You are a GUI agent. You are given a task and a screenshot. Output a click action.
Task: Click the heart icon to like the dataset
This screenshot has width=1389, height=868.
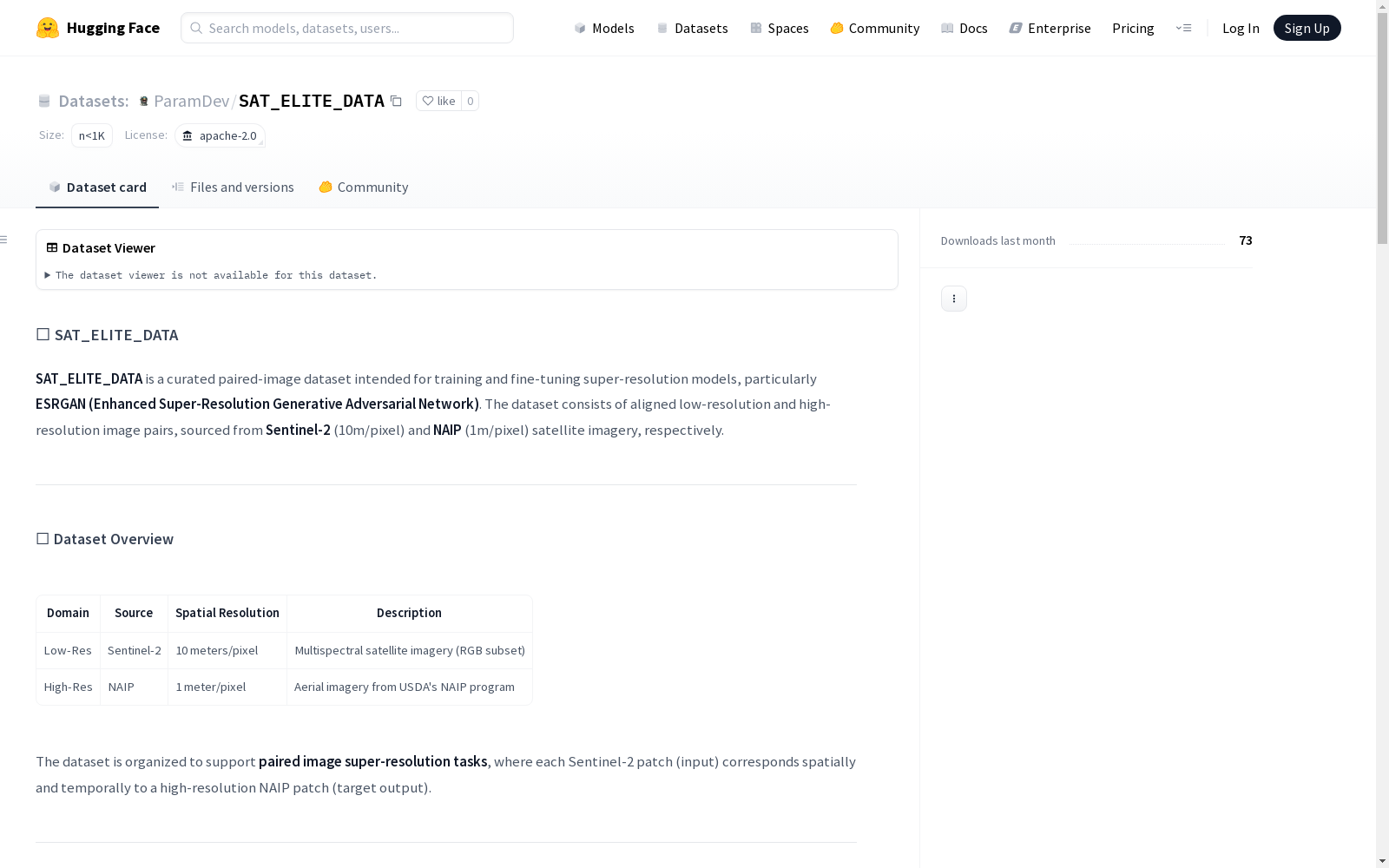coord(427,101)
